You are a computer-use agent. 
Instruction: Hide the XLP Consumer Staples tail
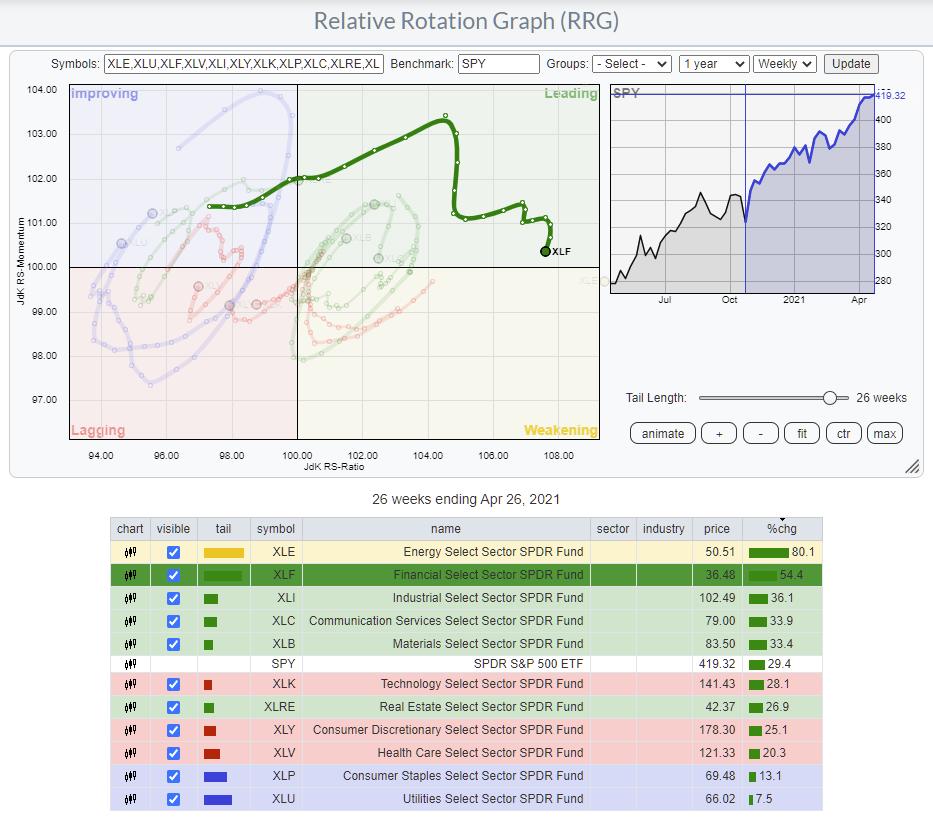tap(174, 776)
